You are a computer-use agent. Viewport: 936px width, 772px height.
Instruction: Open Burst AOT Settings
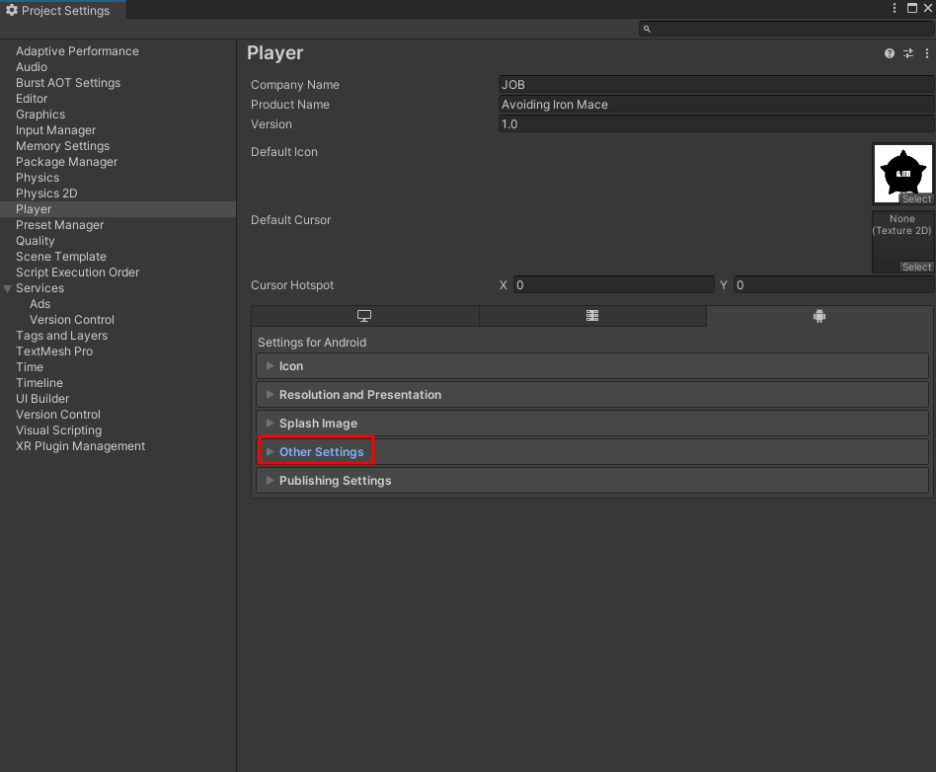[68, 83]
